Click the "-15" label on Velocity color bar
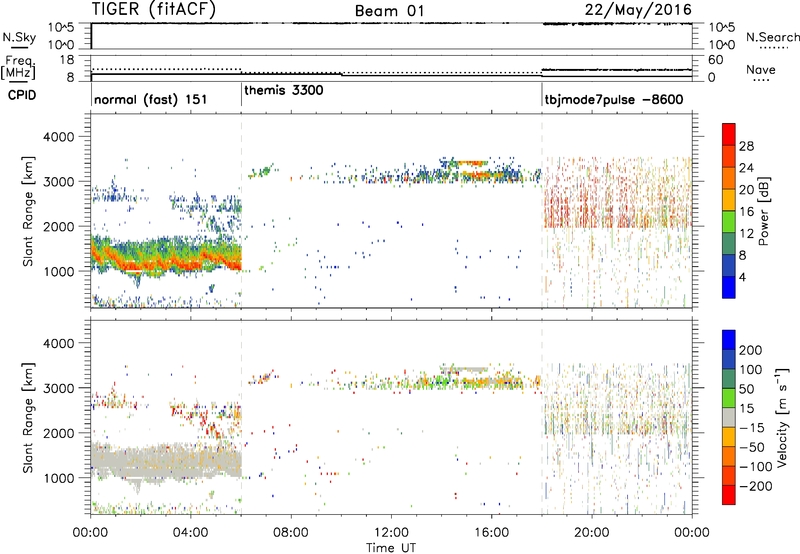 click(752, 427)
